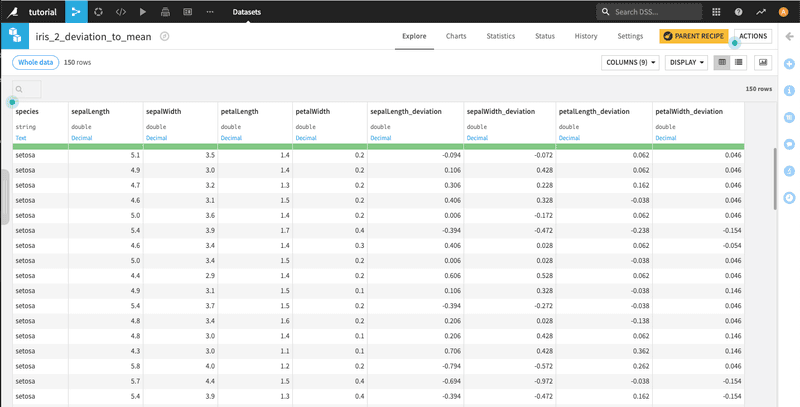Open the lab icon in right sidebar
800x407 pixels.
tap(789, 170)
